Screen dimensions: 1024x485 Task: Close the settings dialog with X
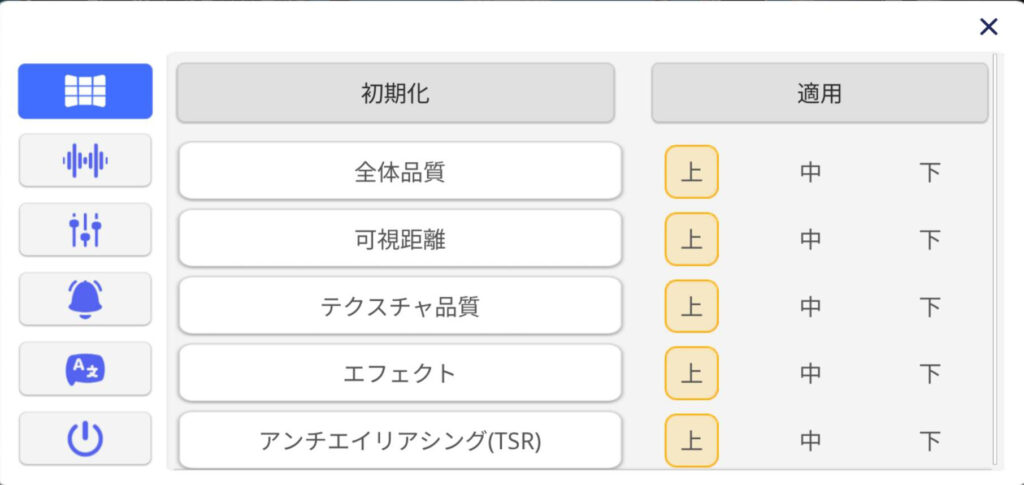(x=989, y=27)
